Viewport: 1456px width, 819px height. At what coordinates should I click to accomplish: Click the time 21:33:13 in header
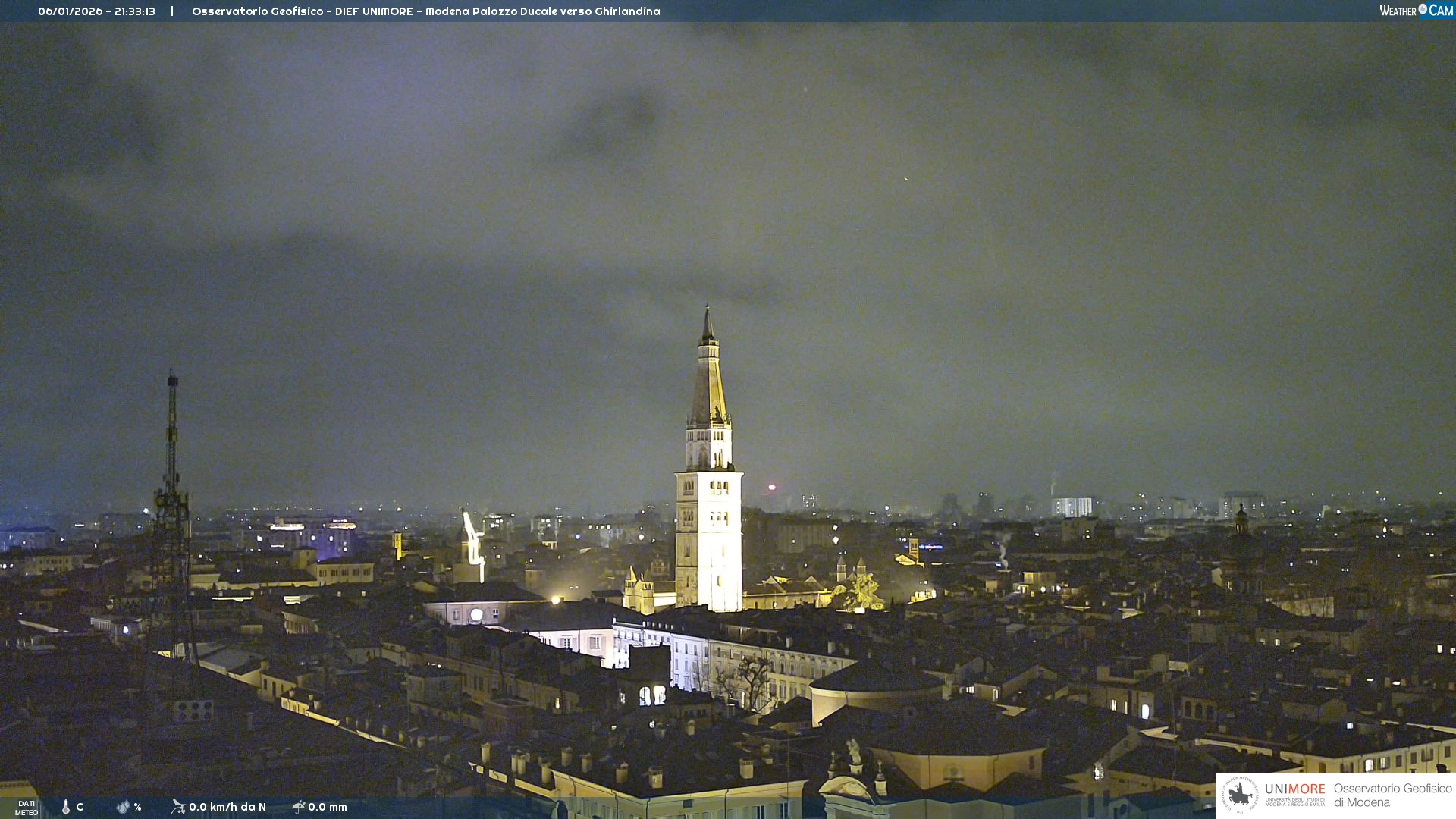pos(135,11)
